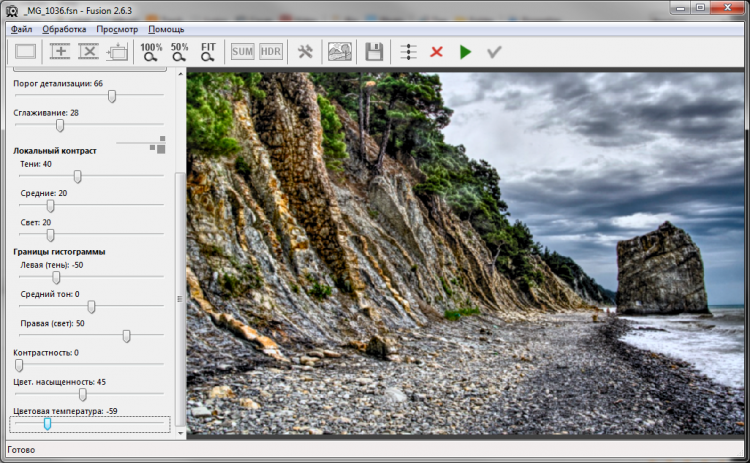Click the Готово status bar text
750x463 pixels.
(x=21, y=450)
